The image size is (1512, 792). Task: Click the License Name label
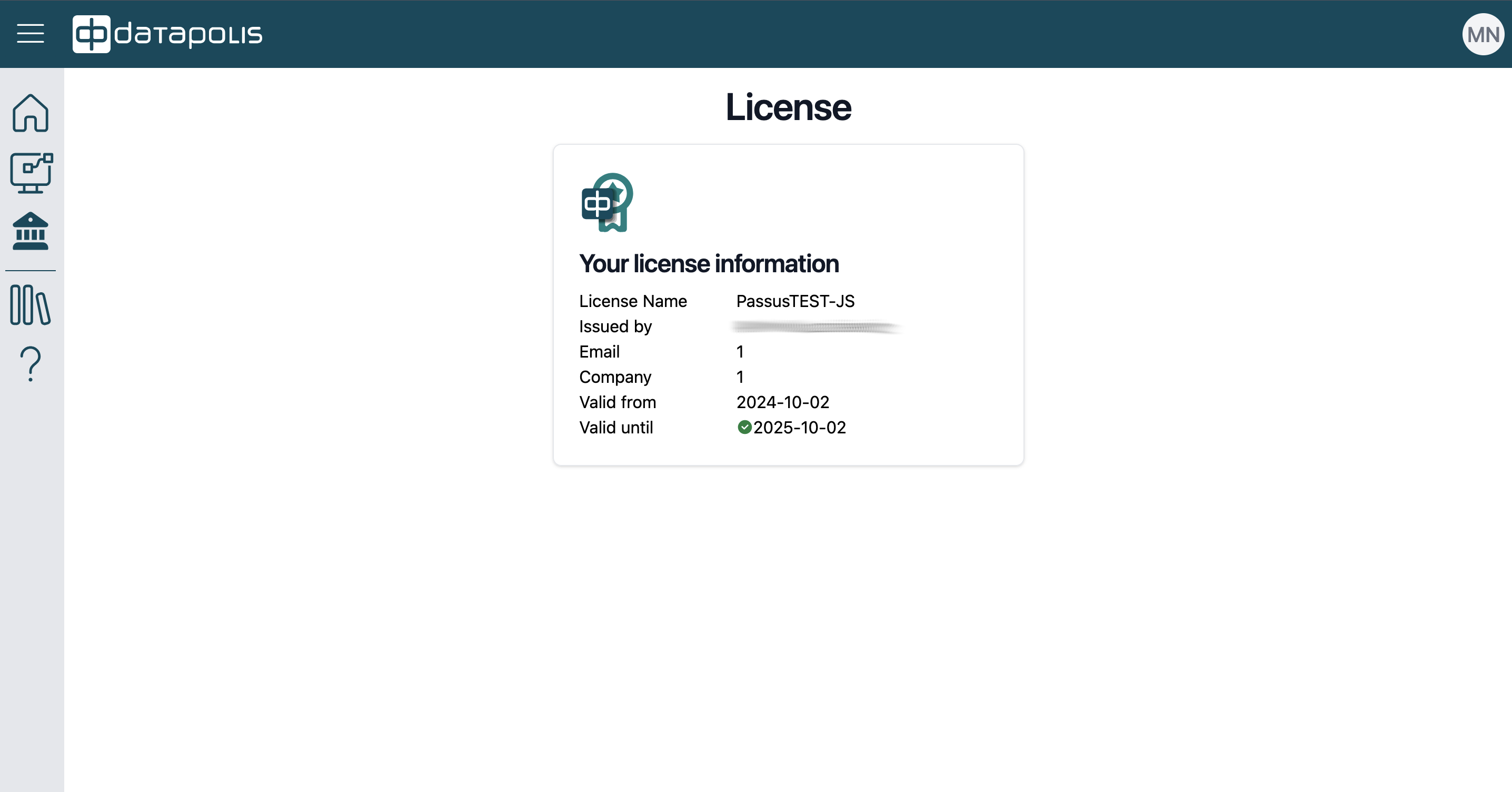(633, 301)
